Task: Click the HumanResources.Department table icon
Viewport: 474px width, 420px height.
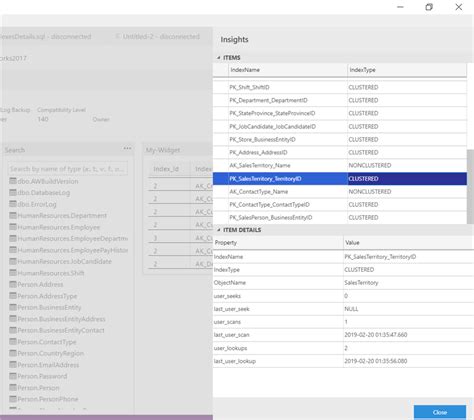Action: coord(13,215)
